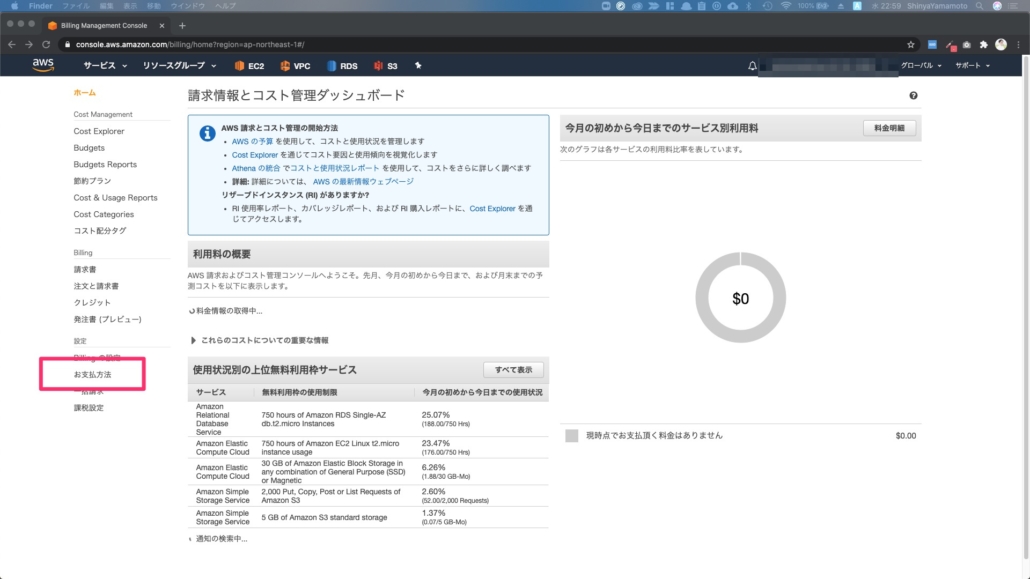Select お支払方法 in the sidebar

[93, 375]
